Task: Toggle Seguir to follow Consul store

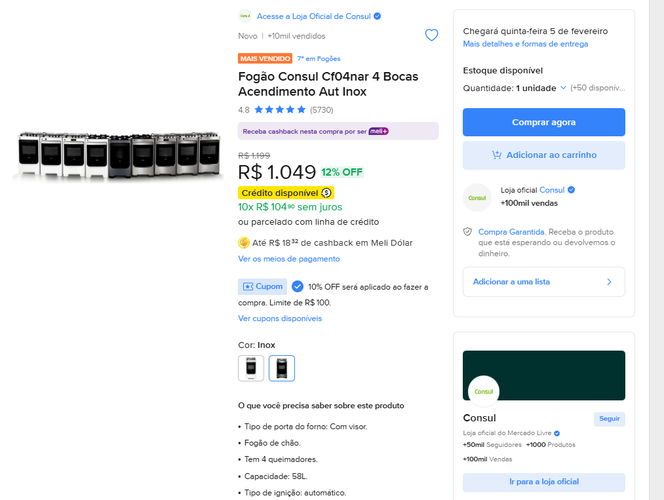Action: click(609, 419)
